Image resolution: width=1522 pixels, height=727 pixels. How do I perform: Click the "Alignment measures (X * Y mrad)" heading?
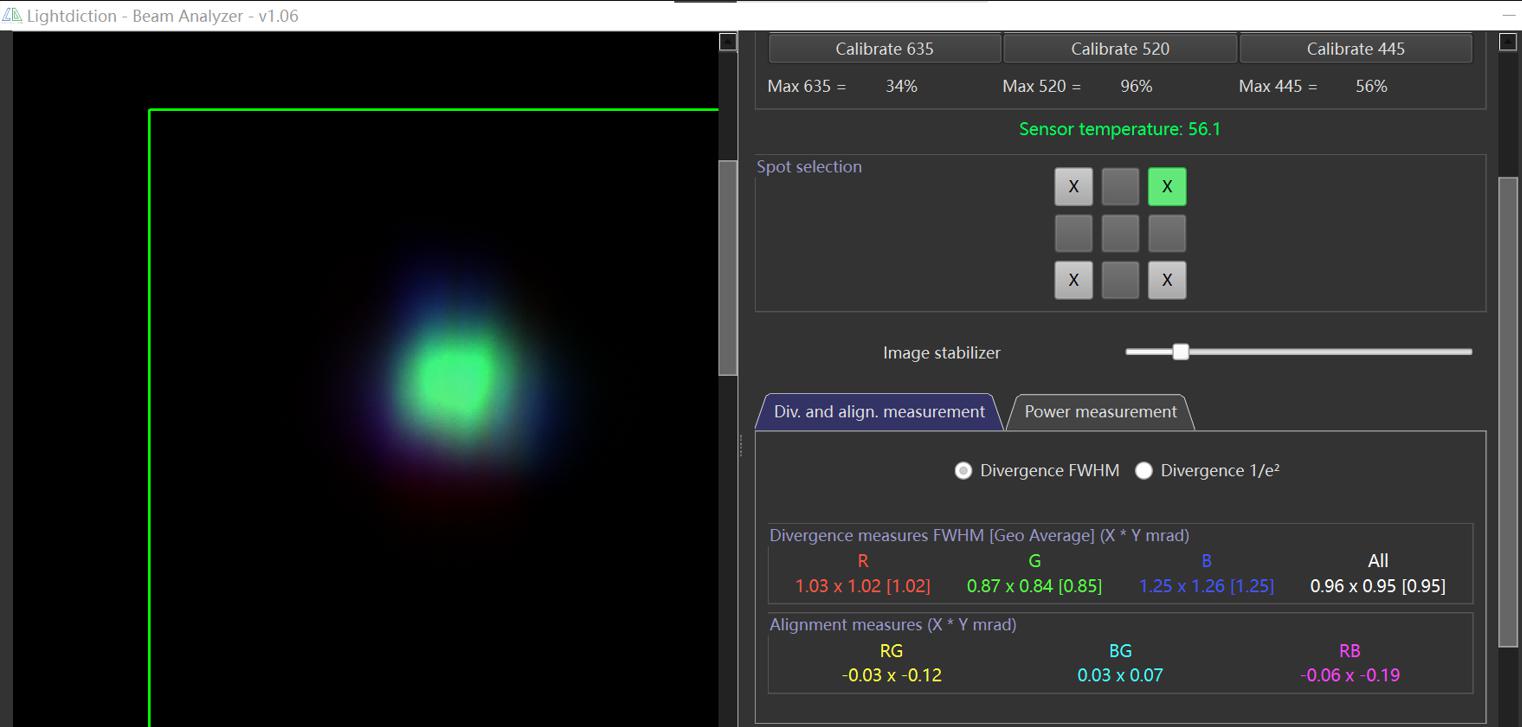893,625
